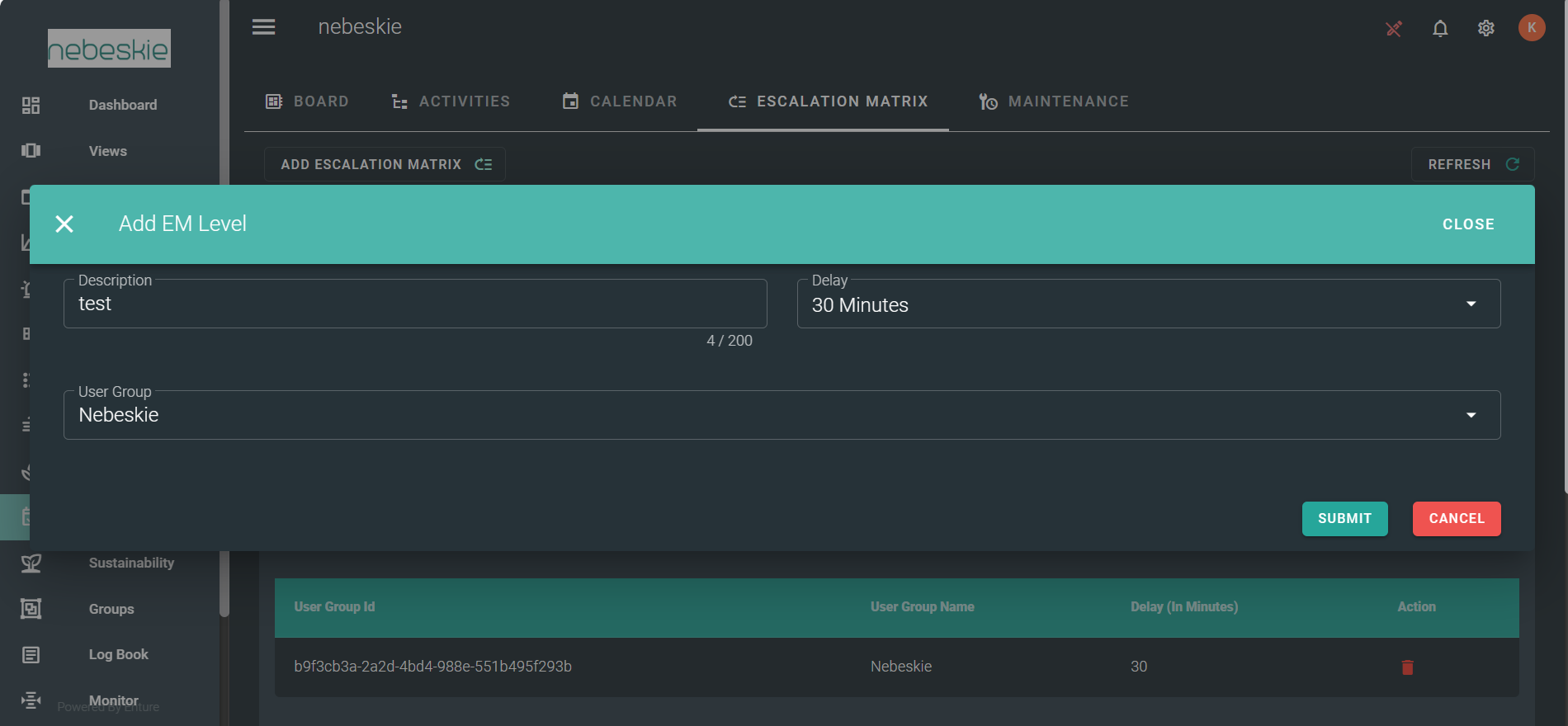Click the Close text in dialog header
Viewport: 1568px width, 726px height.
1468,224
